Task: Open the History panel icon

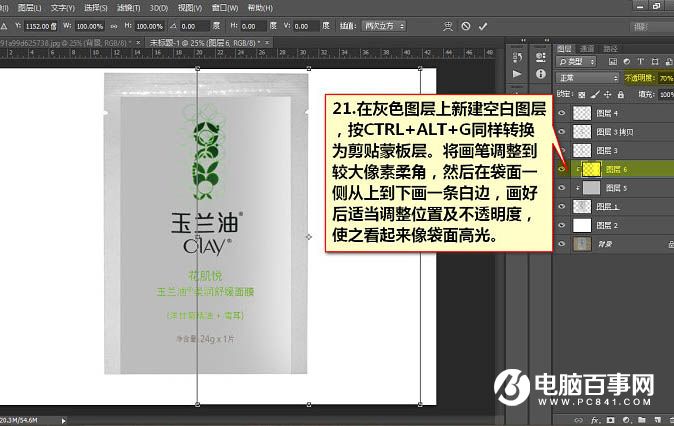Action: tap(518, 57)
